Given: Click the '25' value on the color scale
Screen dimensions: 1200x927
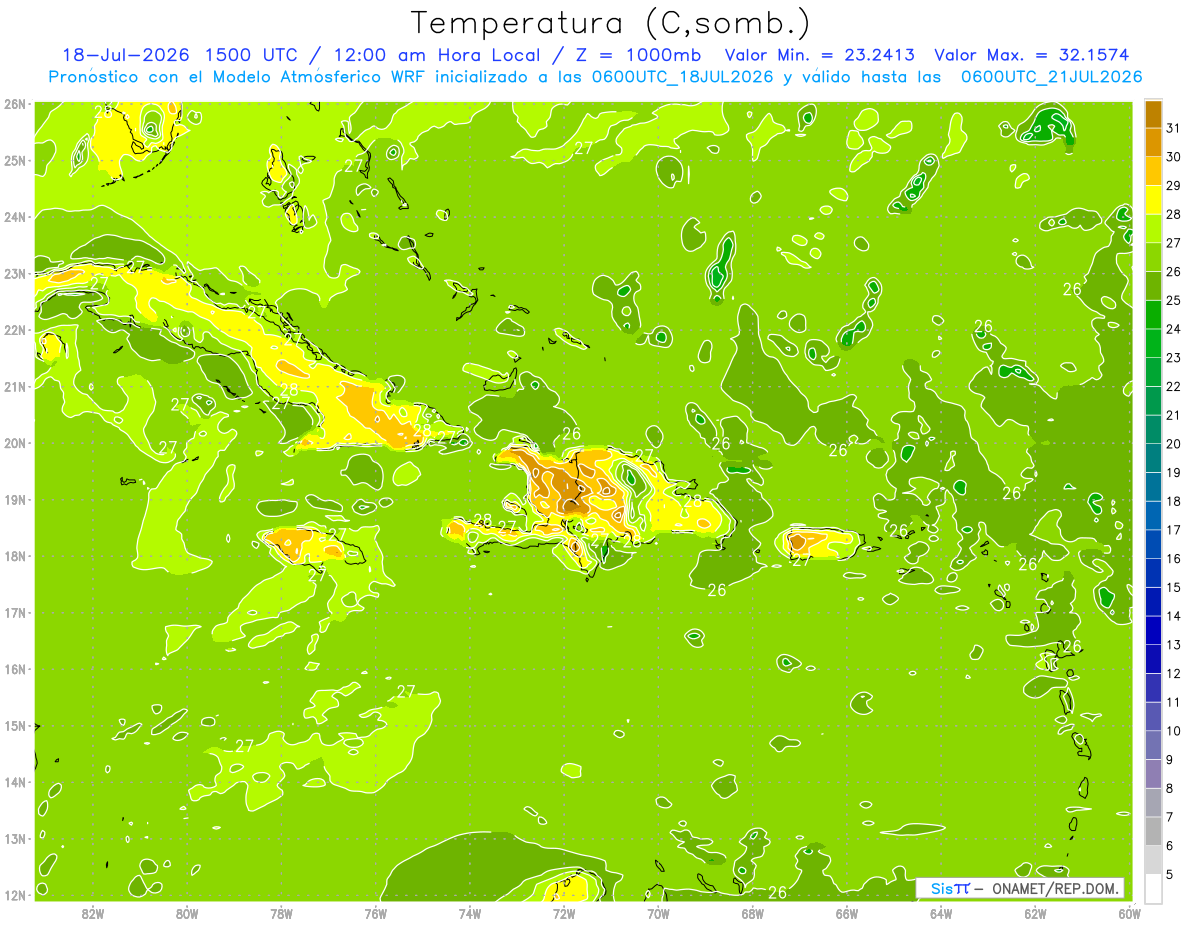Looking at the screenshot, I should [1173, 300].
